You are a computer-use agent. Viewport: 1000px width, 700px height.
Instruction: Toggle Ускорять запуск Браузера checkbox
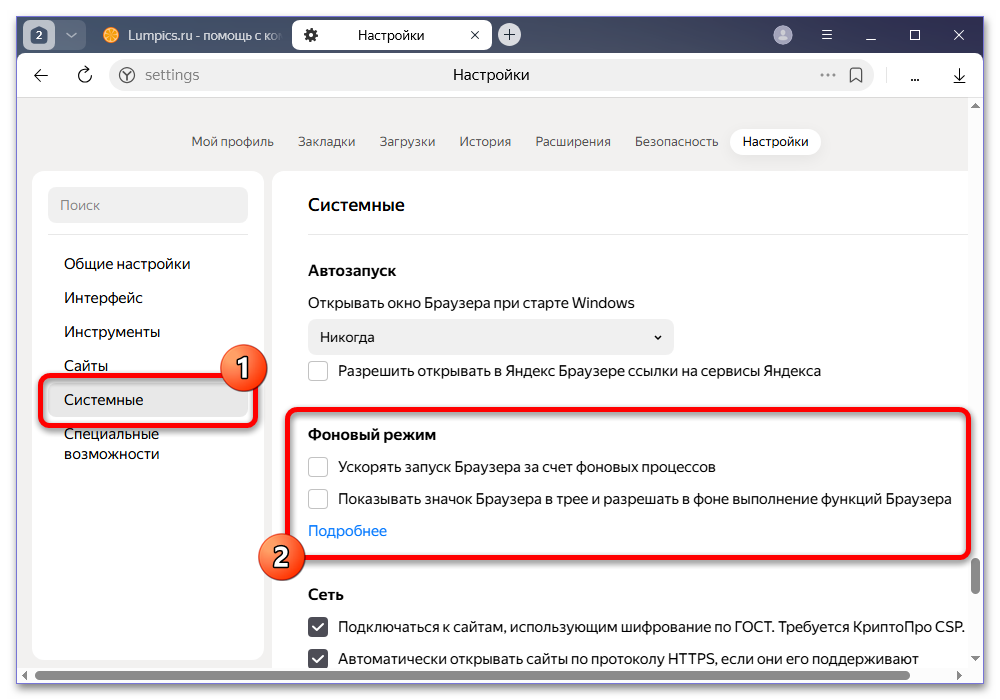tap(318, 467)
